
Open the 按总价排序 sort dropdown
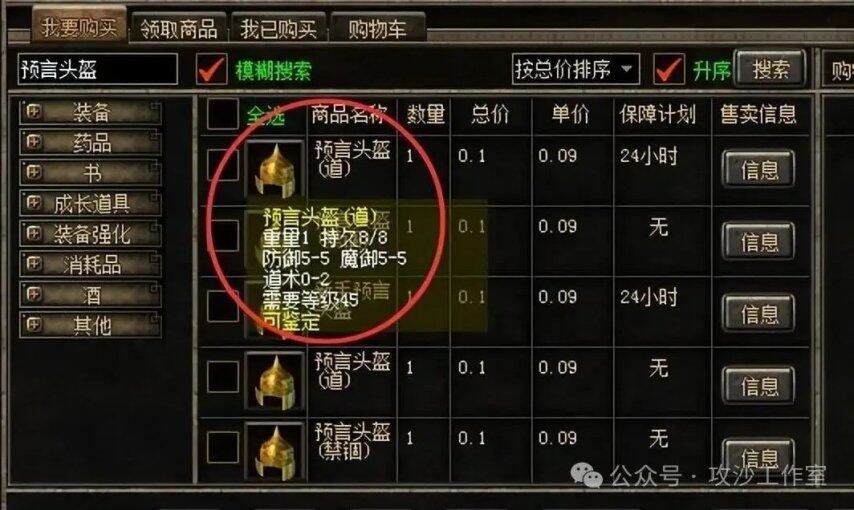coord(576,69)
